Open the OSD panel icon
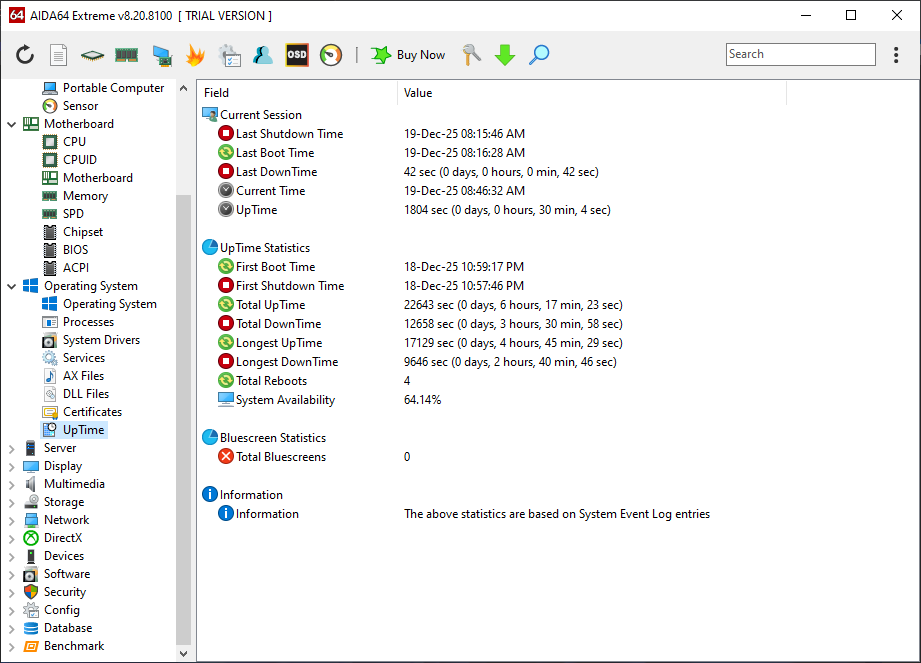 pyautogui.click(x=297, y=55)
